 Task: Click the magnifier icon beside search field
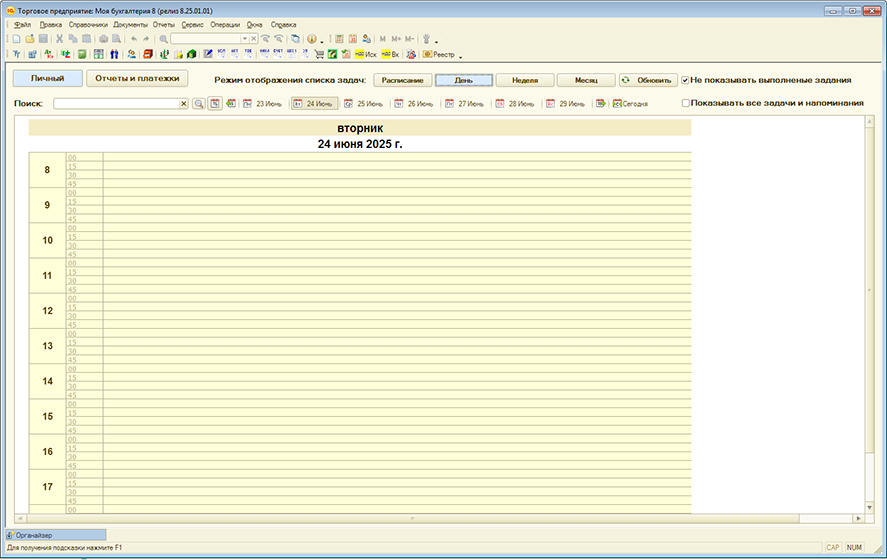pos(198,103)
